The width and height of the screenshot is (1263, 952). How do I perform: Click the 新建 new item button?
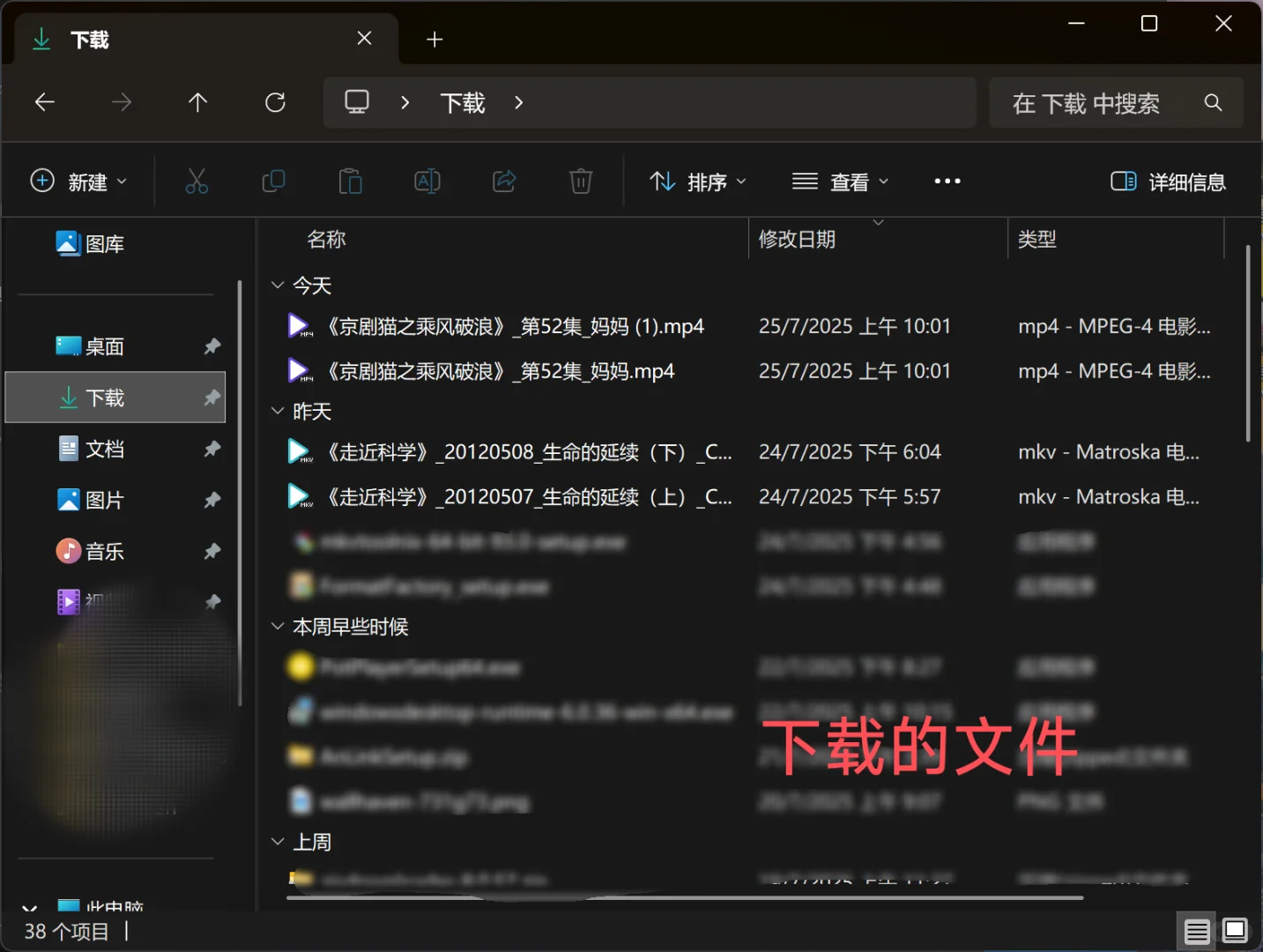pyautogui.click(x=78, y=181)
